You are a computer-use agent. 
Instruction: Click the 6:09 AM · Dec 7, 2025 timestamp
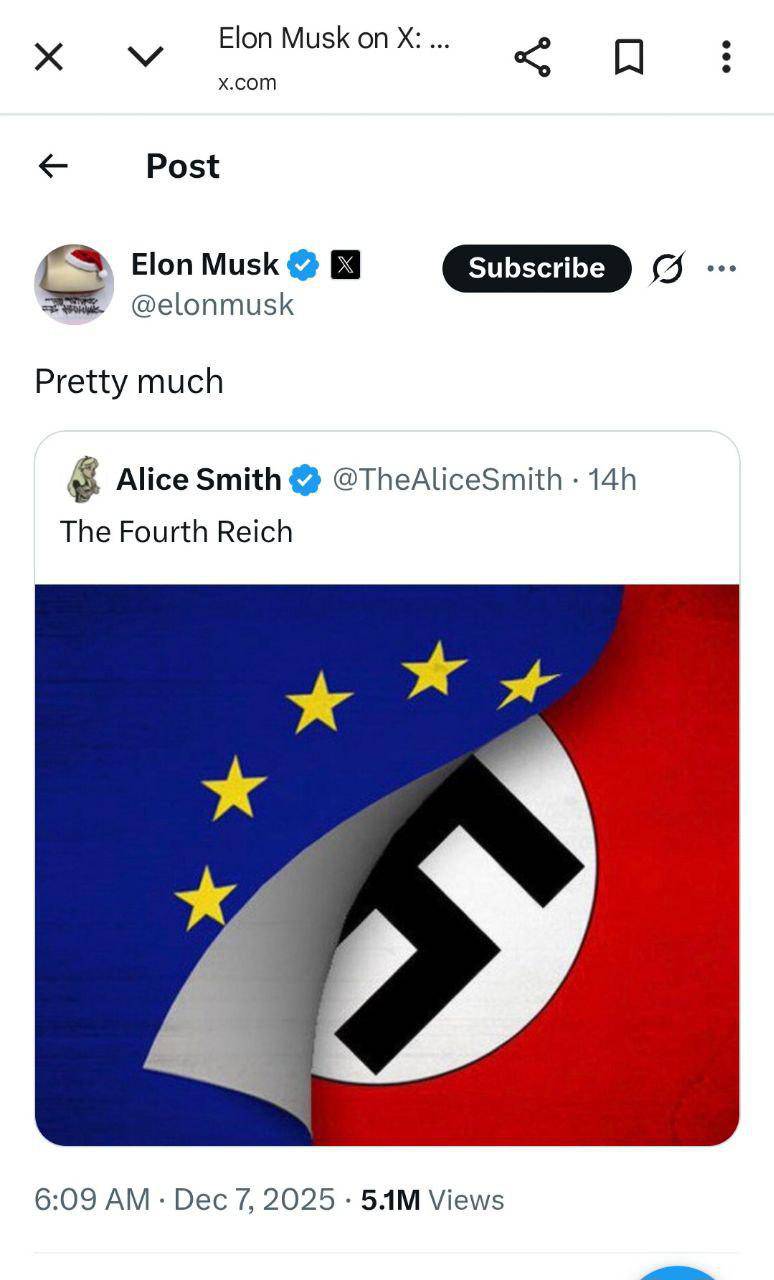[184, 1200]
